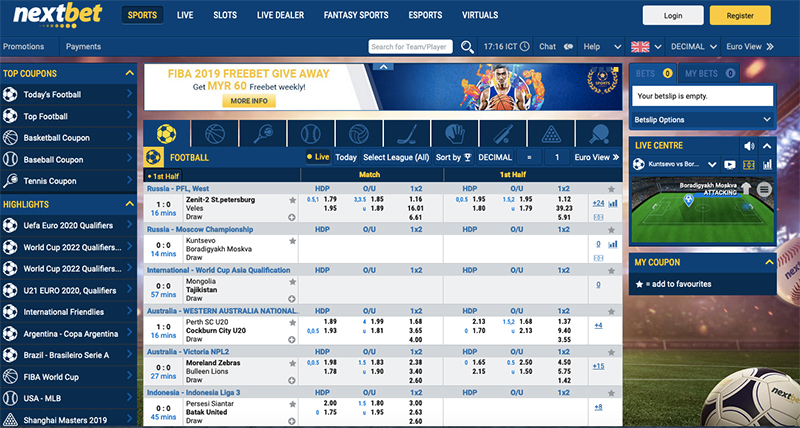Select the volleyball sport icon tab

coord(359,134)
